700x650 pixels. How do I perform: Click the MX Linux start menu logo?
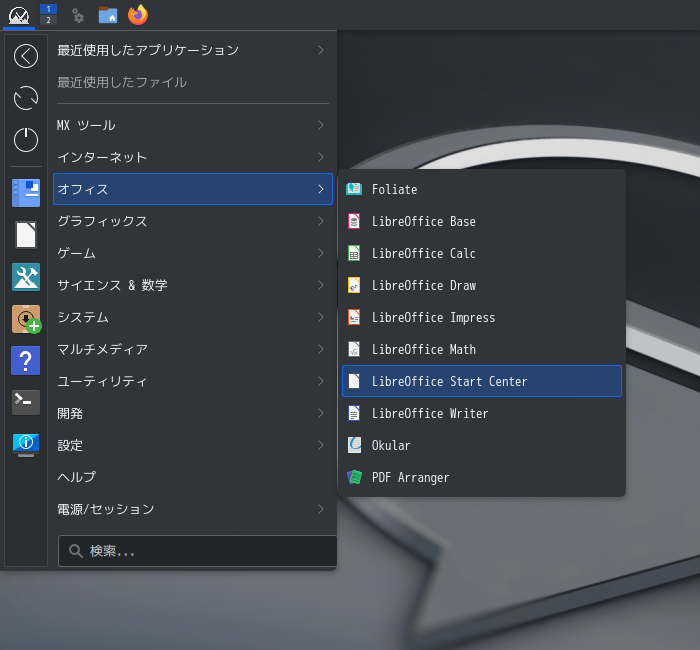pyautogui.click(x=19, y=15)
